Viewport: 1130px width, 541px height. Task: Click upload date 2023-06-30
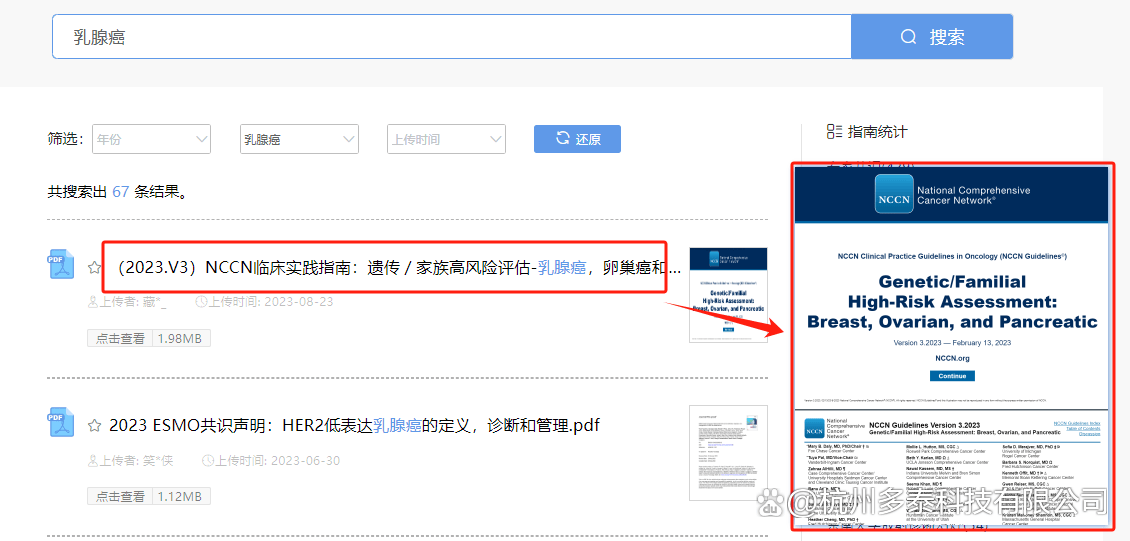[306, 460]
